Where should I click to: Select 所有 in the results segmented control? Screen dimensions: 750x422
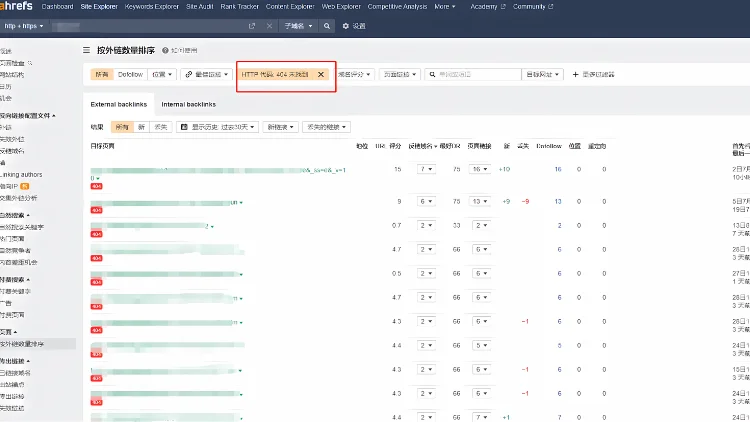pos(122,127)
